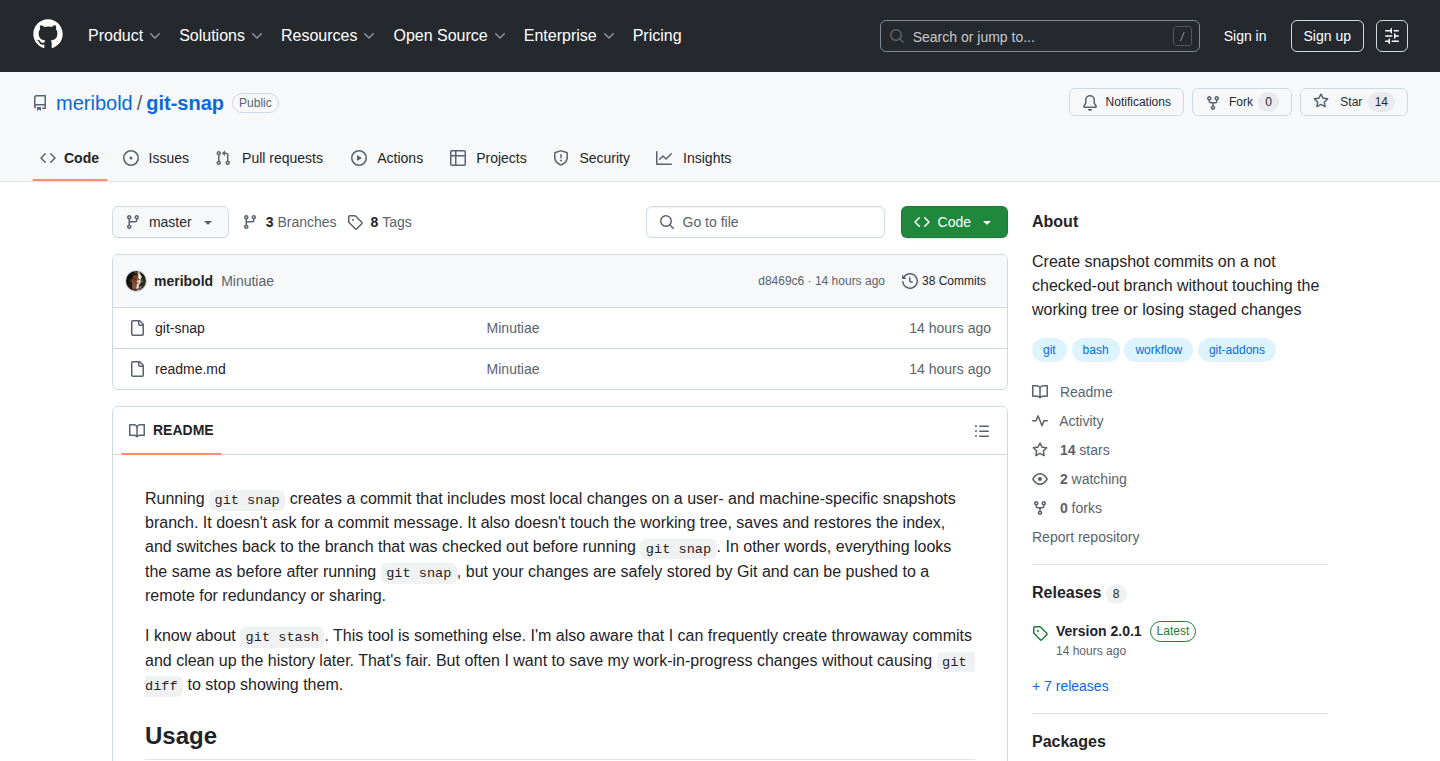Switch to the Issues tab
This screenshot has width=1440, height=761.
click(156, 158)
